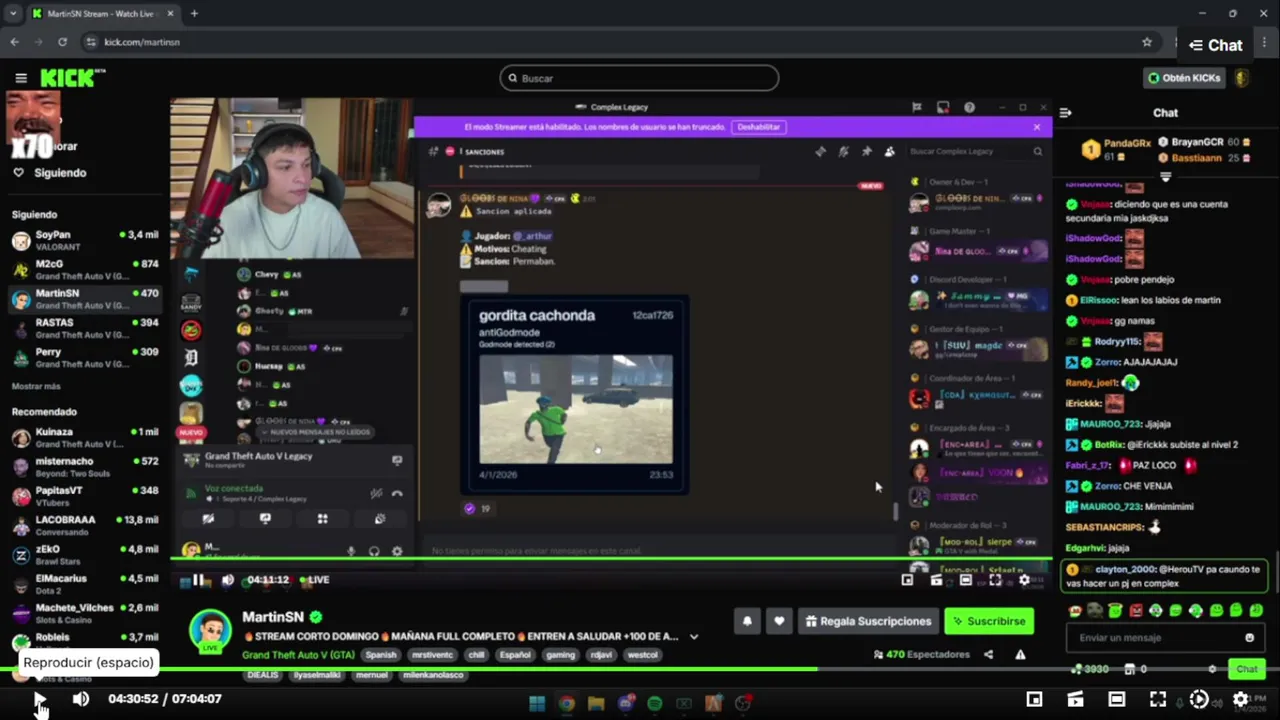Select the Spanish tag
This screenshot has height=720, width=1280.
coord(381,655)
